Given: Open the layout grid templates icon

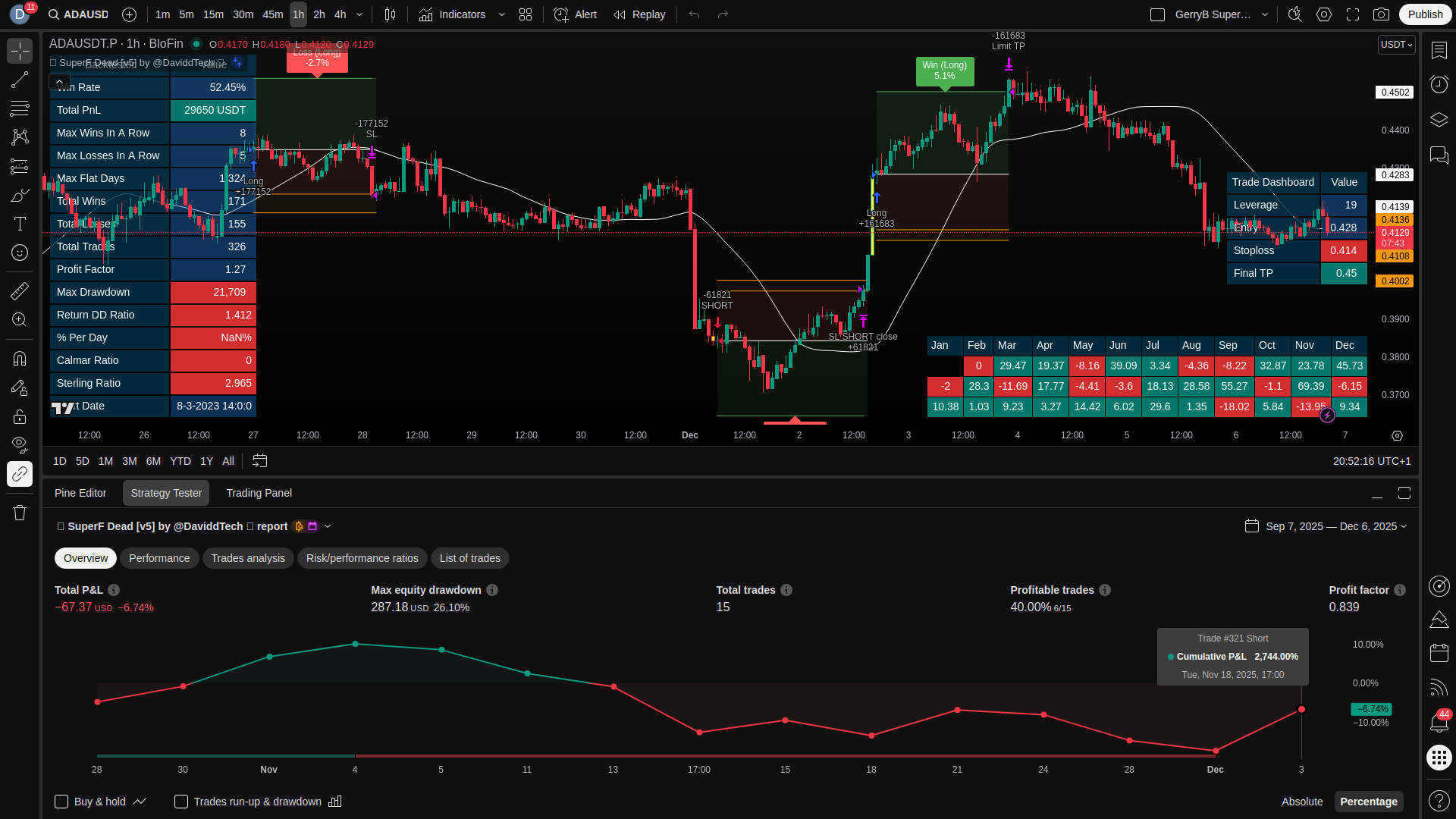Looking at the screenshot, I should click(526, 14).
